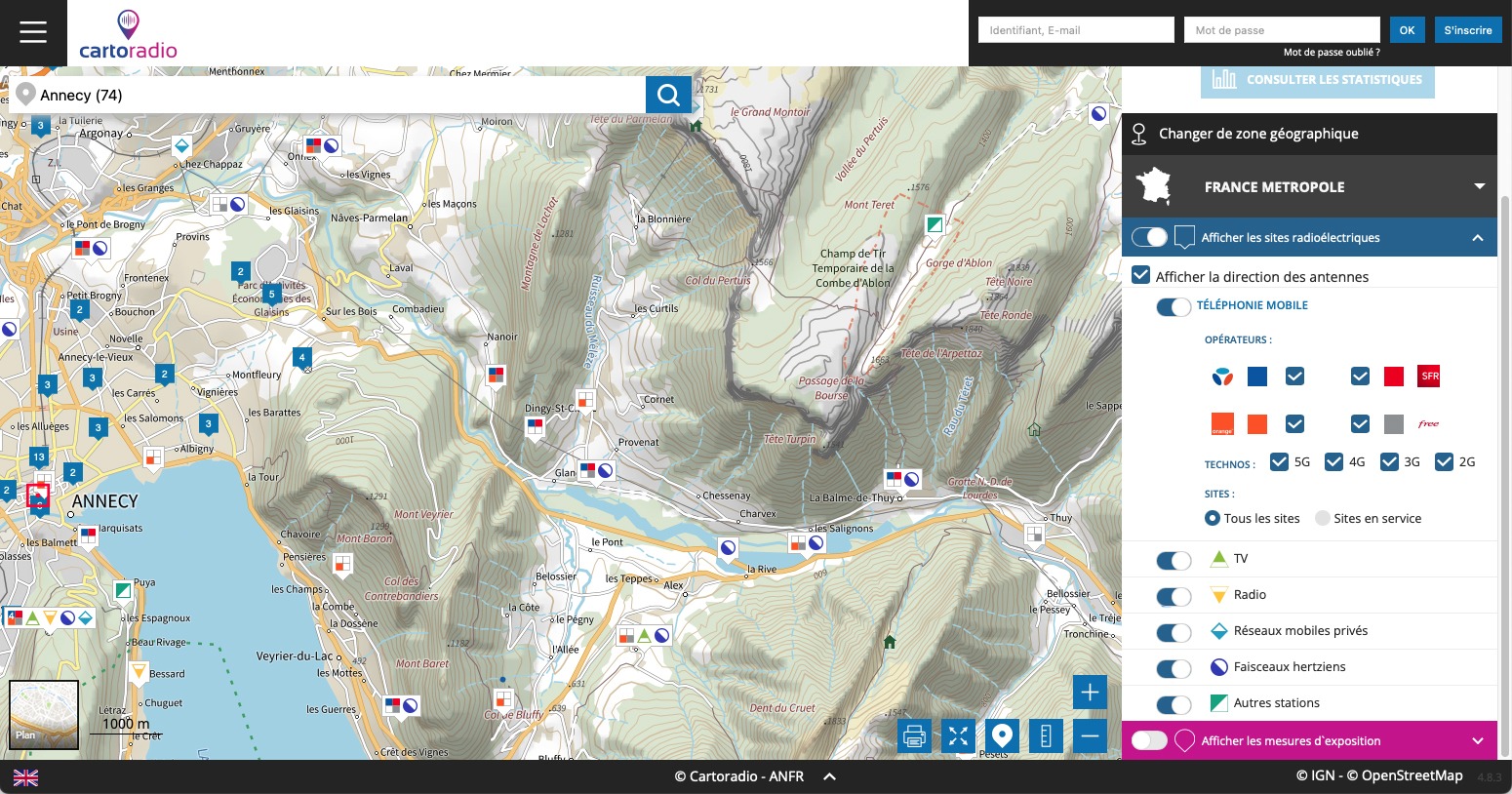This screenshot has height=794, width=1512.
Task: Expand the Cartoradio - ANFR footer chevron
Action: click(829, 777)
